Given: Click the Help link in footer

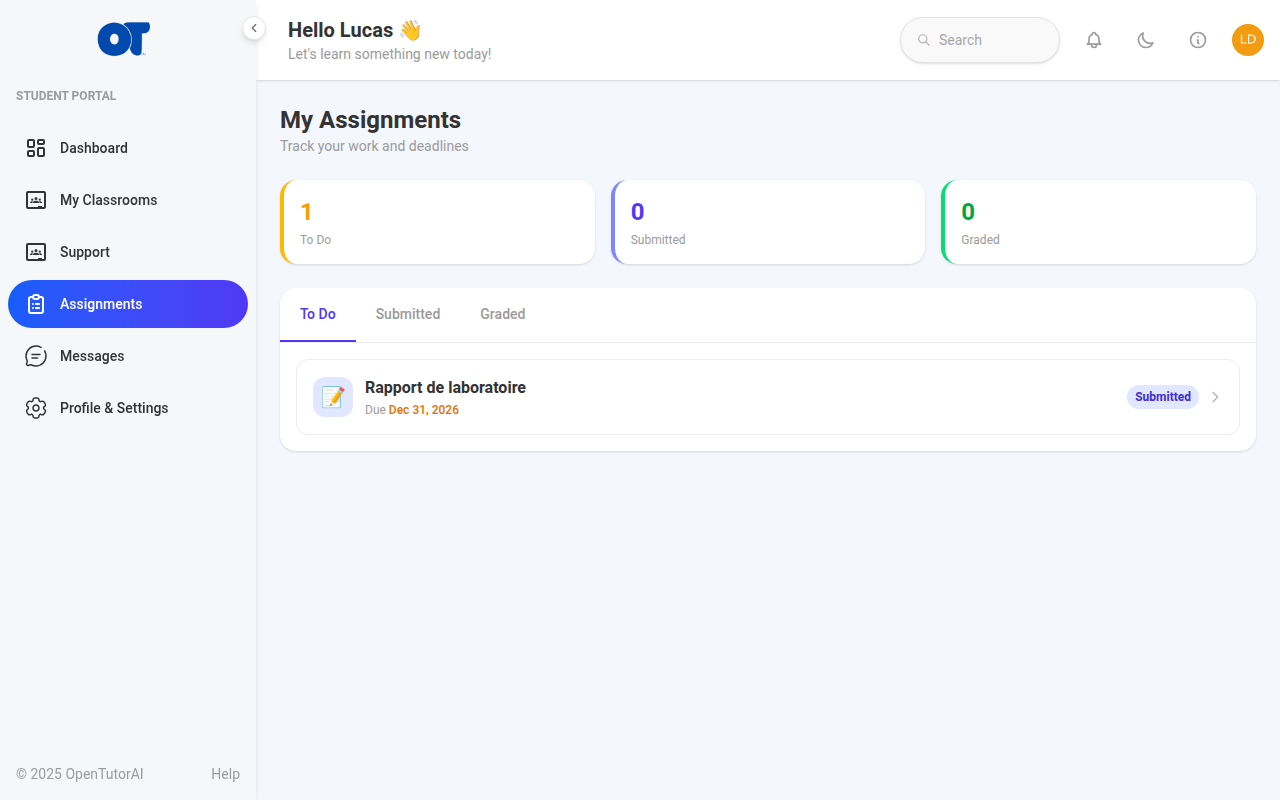Looking at the screenshot, I should pos(225,774).
